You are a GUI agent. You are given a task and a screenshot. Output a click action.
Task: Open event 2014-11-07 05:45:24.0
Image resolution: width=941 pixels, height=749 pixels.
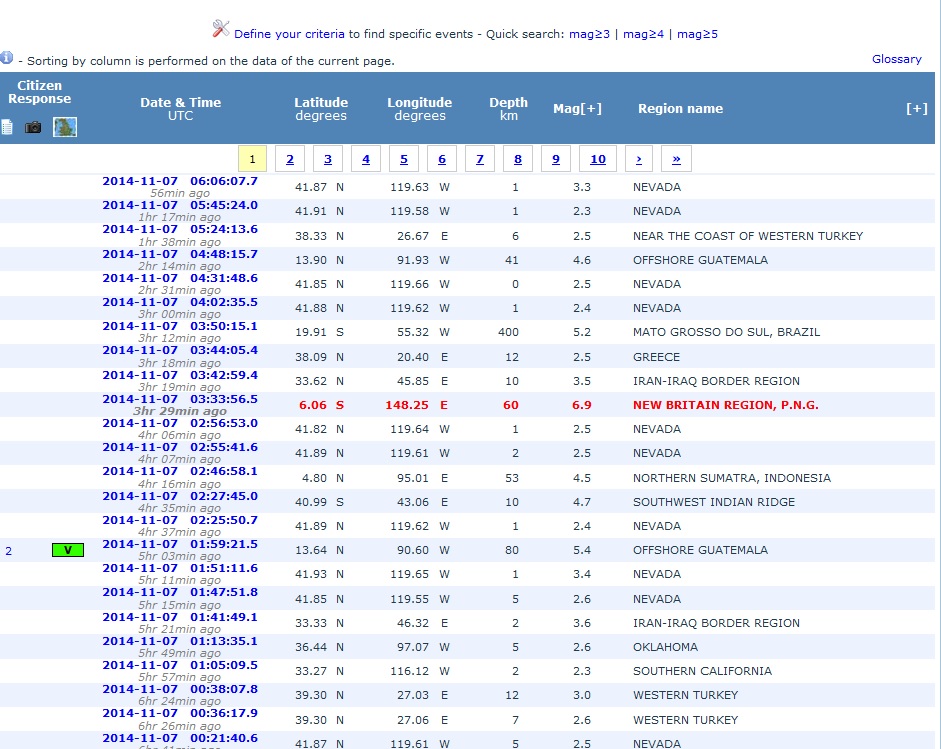pyautogui.click(x=180, y=205)
